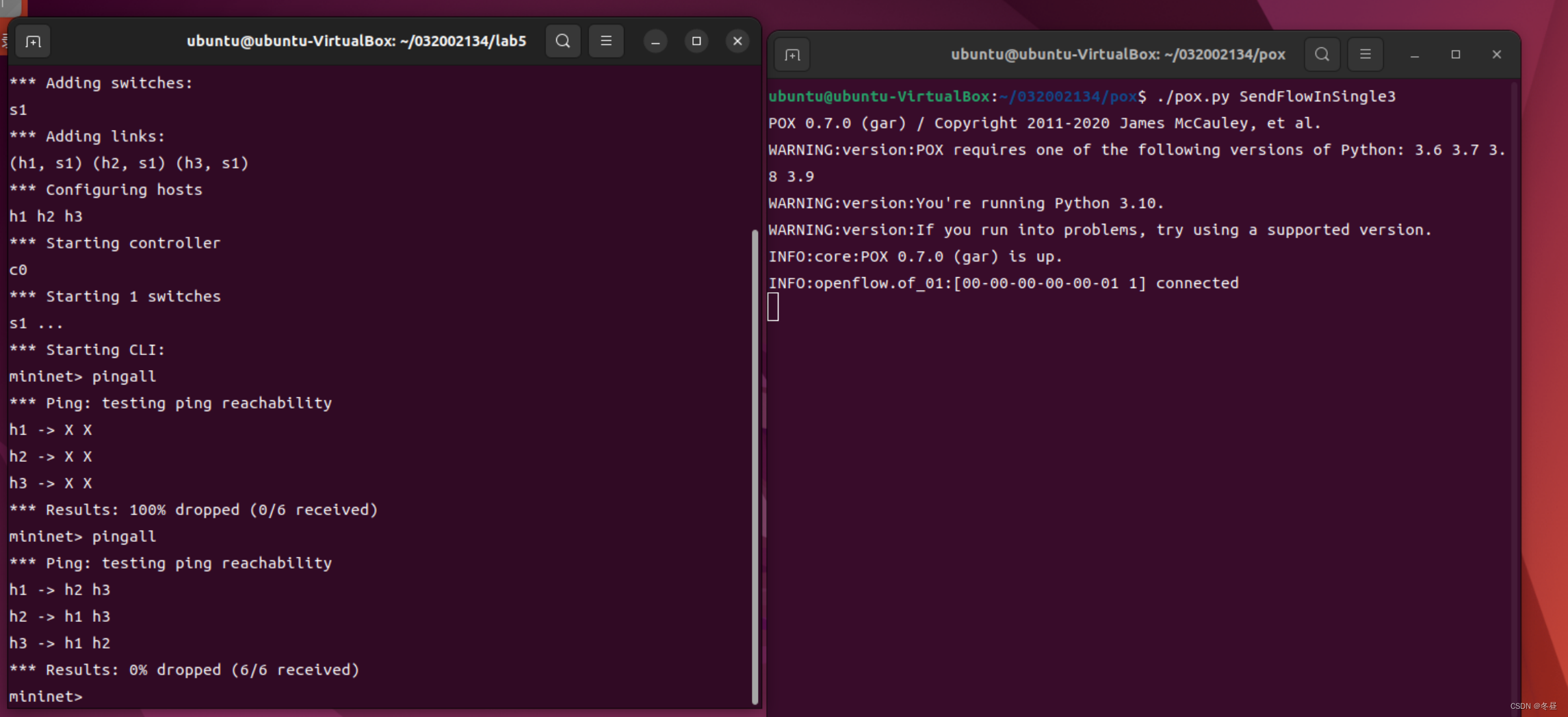Open search in the pox terminal window
This screenshot has height=717, width=1568.
[x=1322, y=54]
